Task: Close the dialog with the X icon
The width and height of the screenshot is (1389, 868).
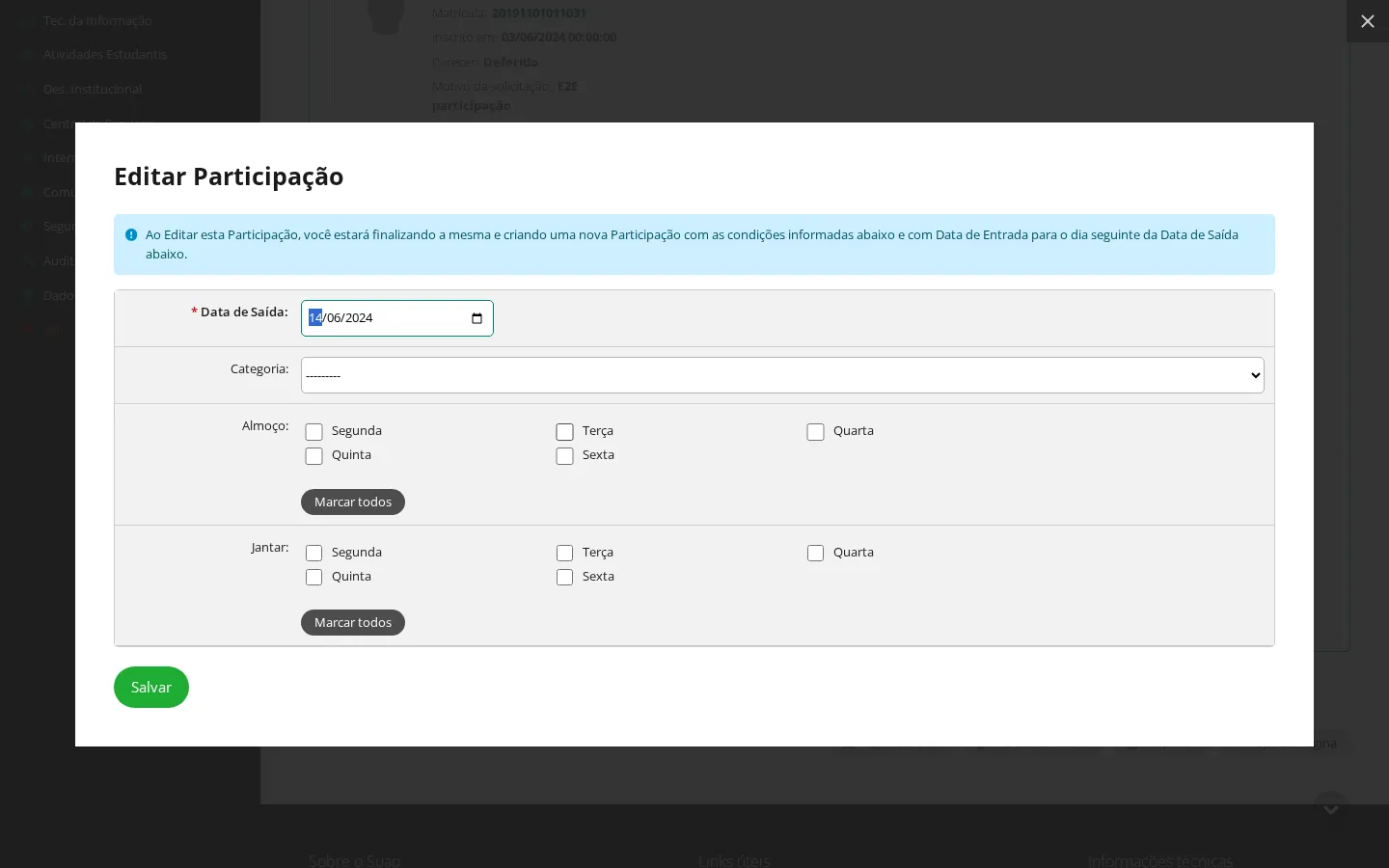Action: (x=1367, y=21)
